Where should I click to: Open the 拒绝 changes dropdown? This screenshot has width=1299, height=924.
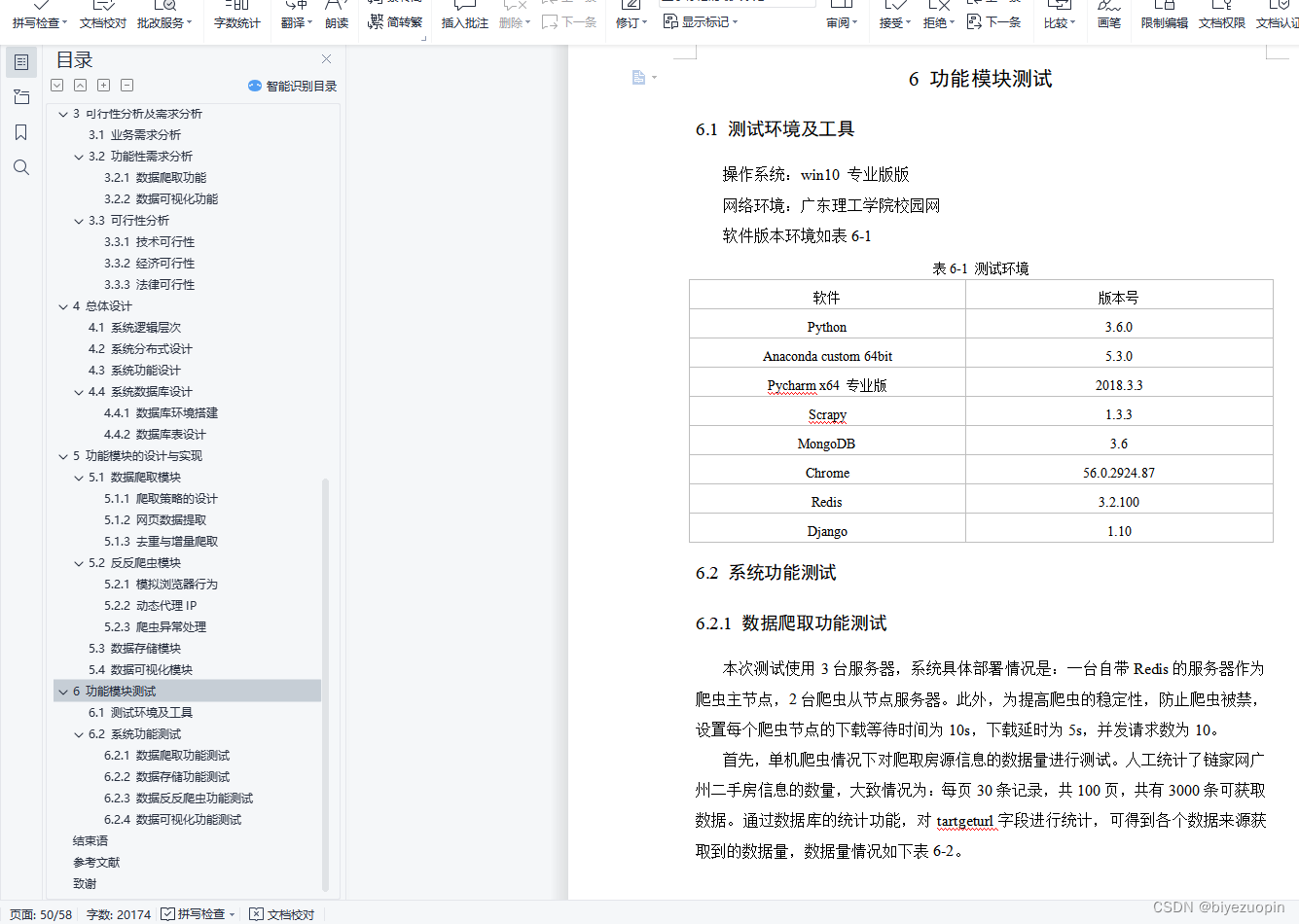pyautogui.click(x=939, y=22)
